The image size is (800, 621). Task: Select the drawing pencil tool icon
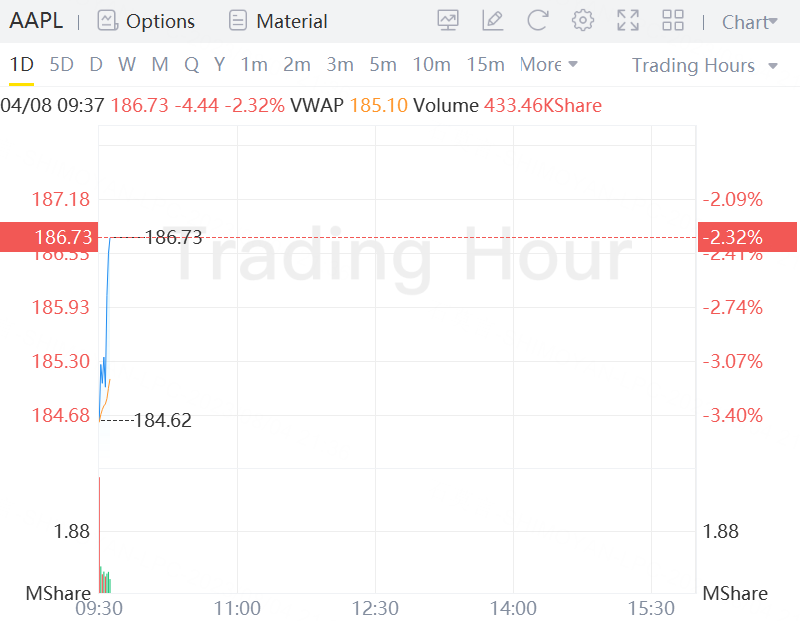[x=493, y=21]
